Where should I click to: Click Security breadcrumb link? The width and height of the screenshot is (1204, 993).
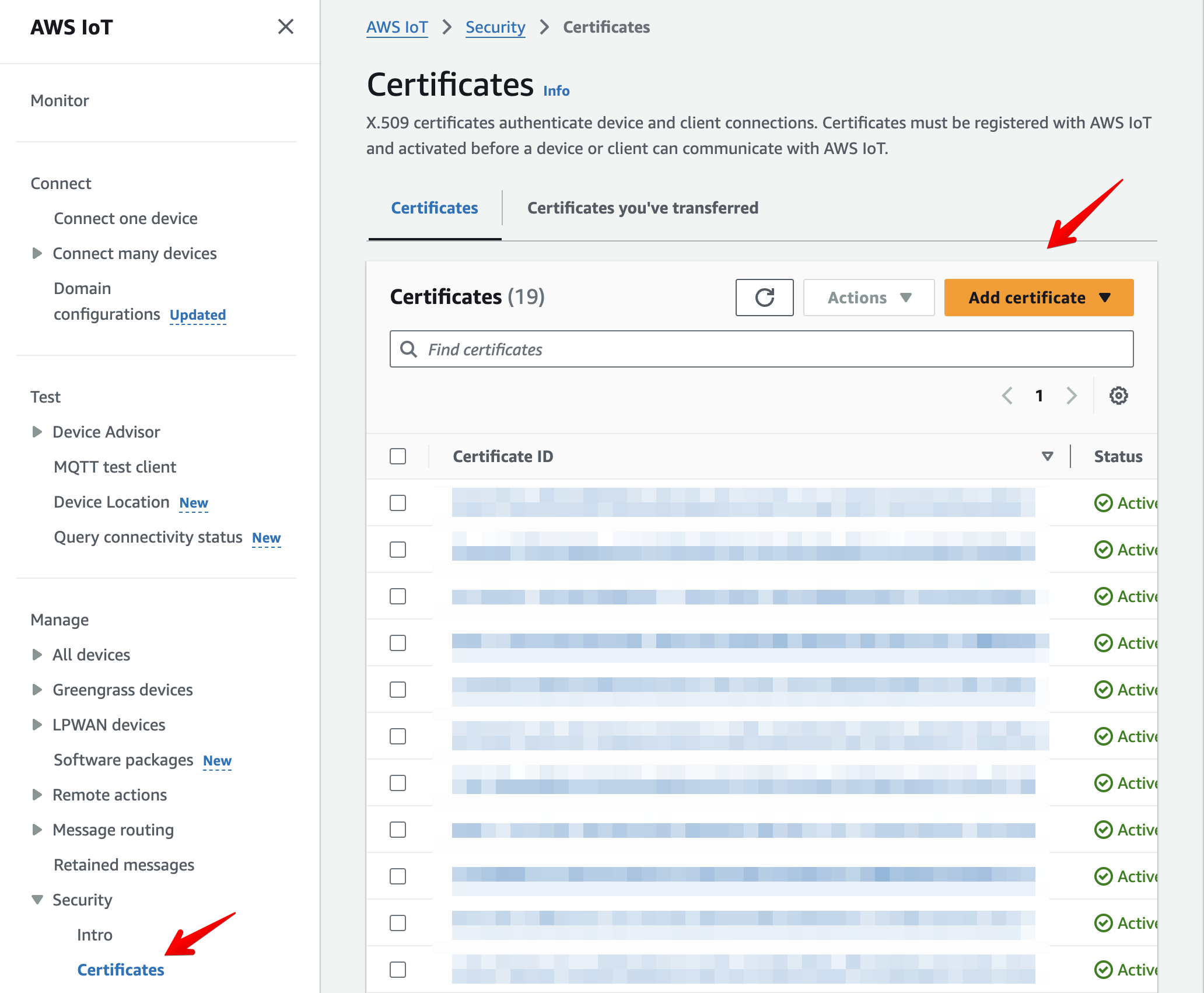point(495,27)
